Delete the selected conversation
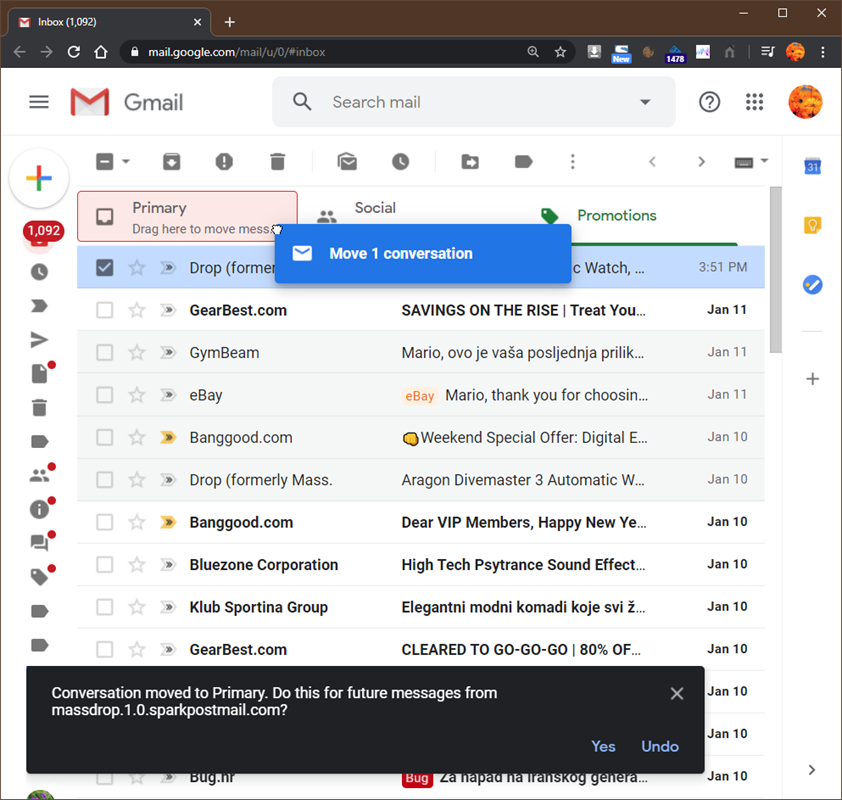This screenshot has height=800, width=842. tap(278, 162)
